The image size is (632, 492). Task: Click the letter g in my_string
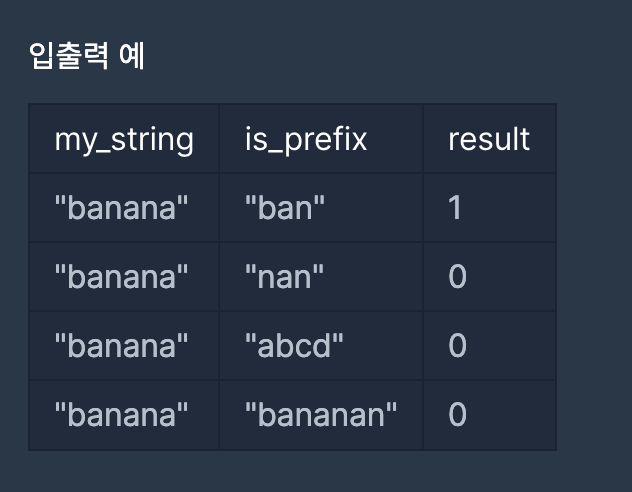[x=185, y=143]
